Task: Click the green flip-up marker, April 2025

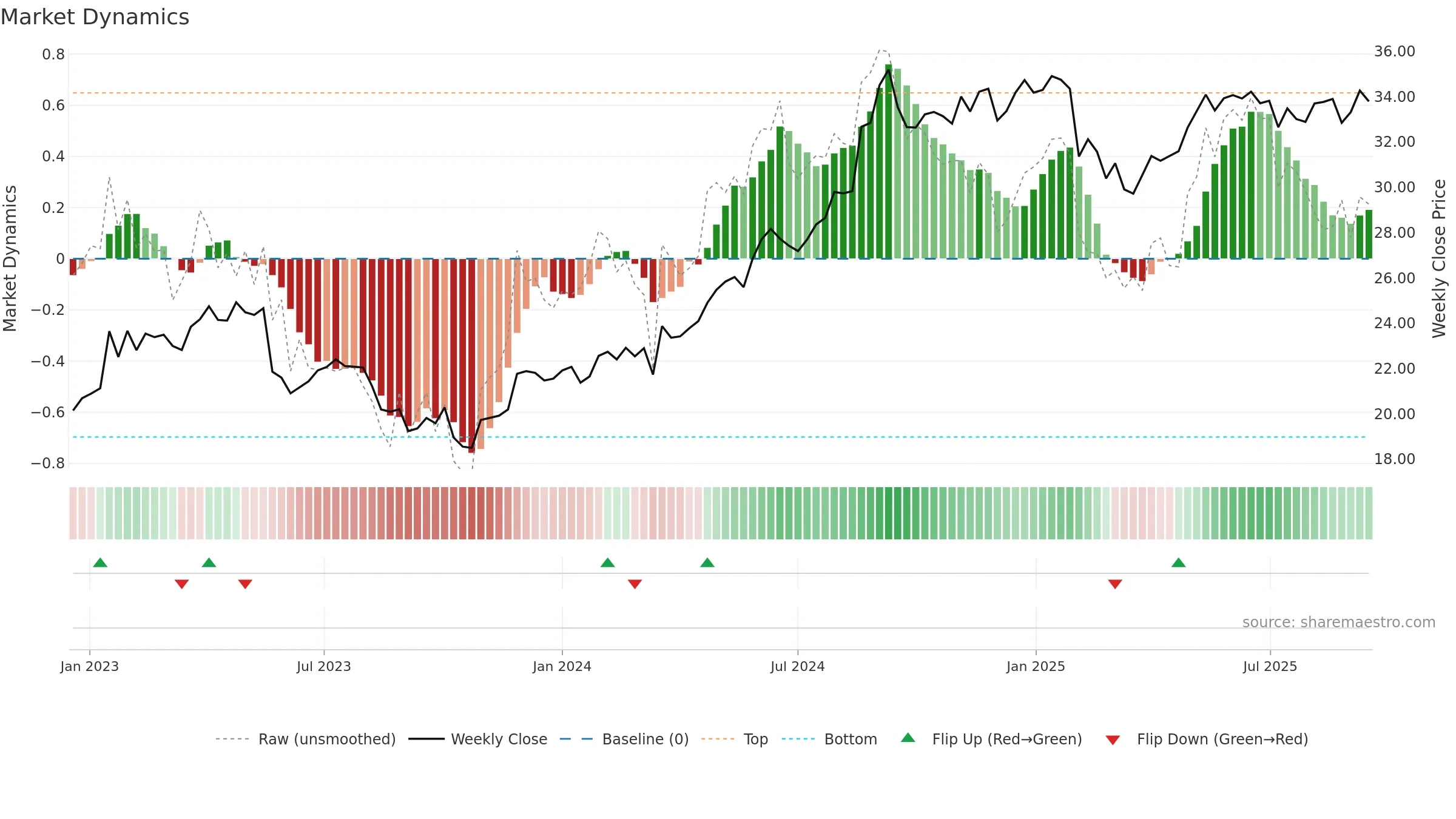Action: point(1179,562)
